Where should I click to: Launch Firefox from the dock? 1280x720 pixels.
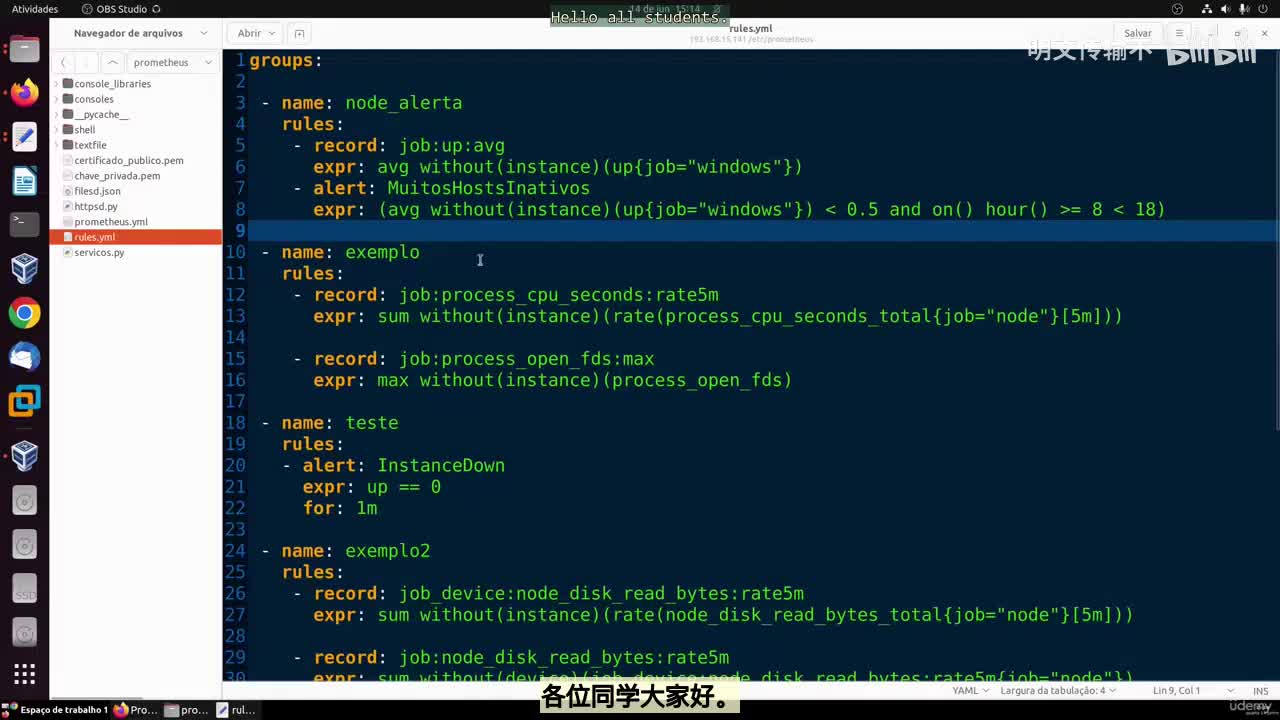click(x=24, y=93)
